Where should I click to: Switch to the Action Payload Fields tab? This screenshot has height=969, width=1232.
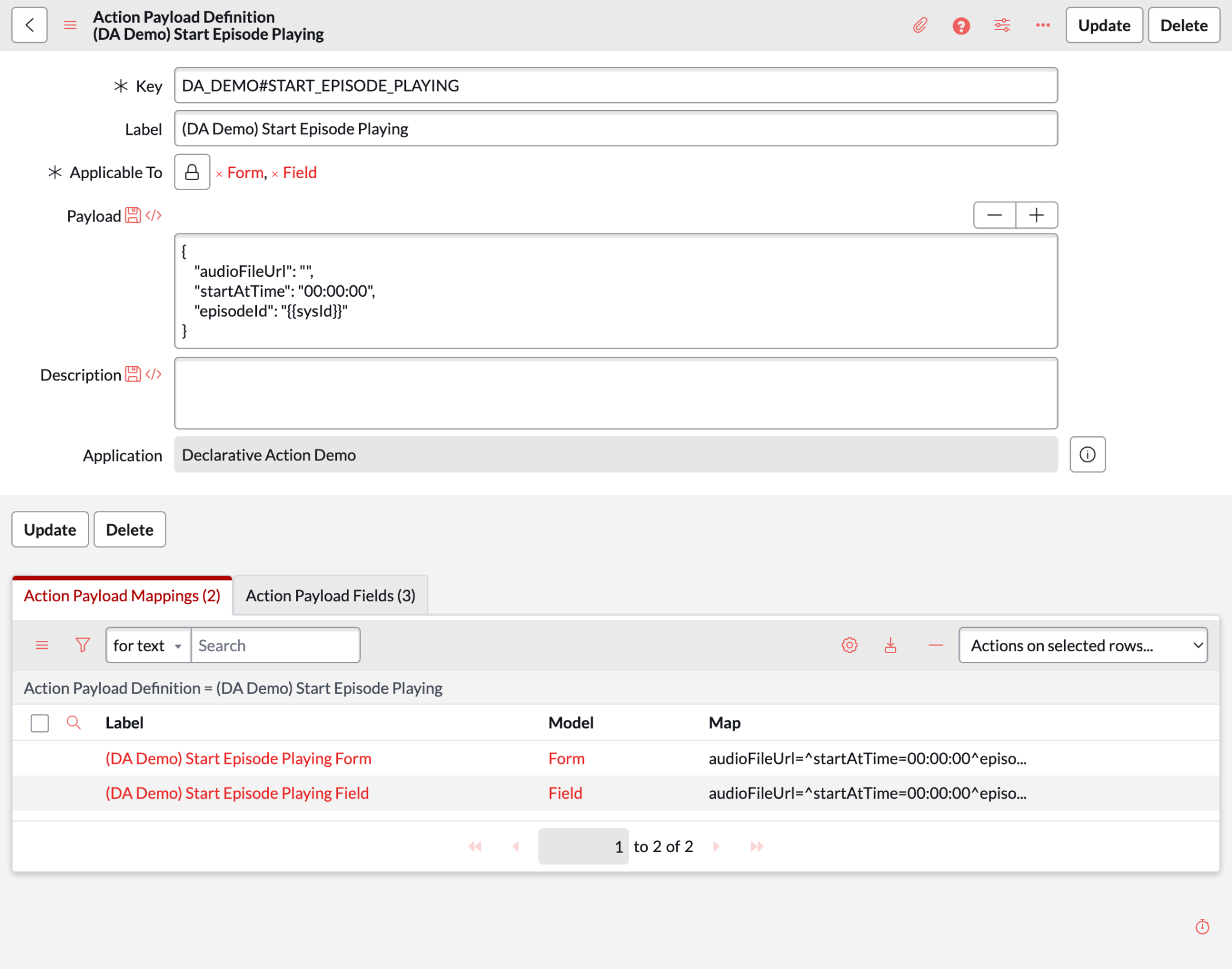point(330,595)
